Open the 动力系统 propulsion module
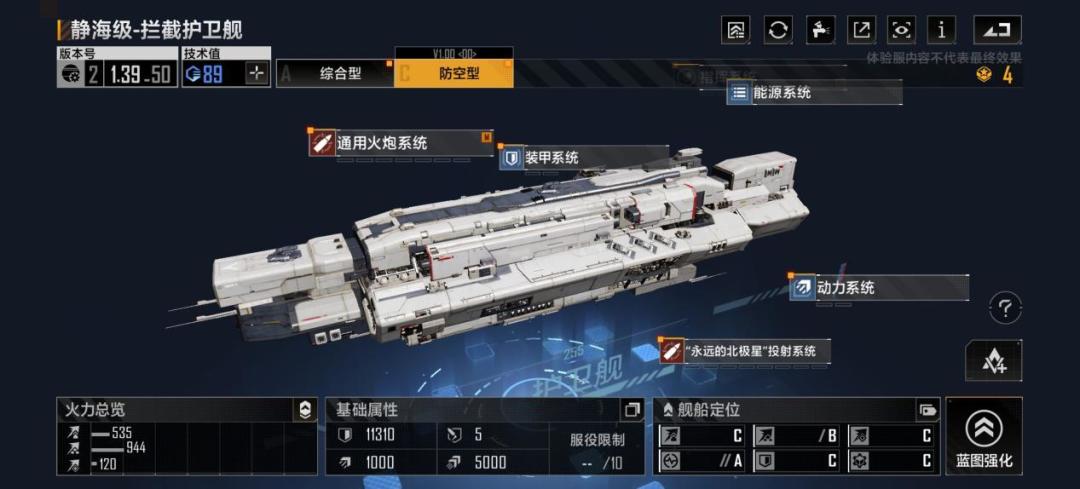 [879, 288]
